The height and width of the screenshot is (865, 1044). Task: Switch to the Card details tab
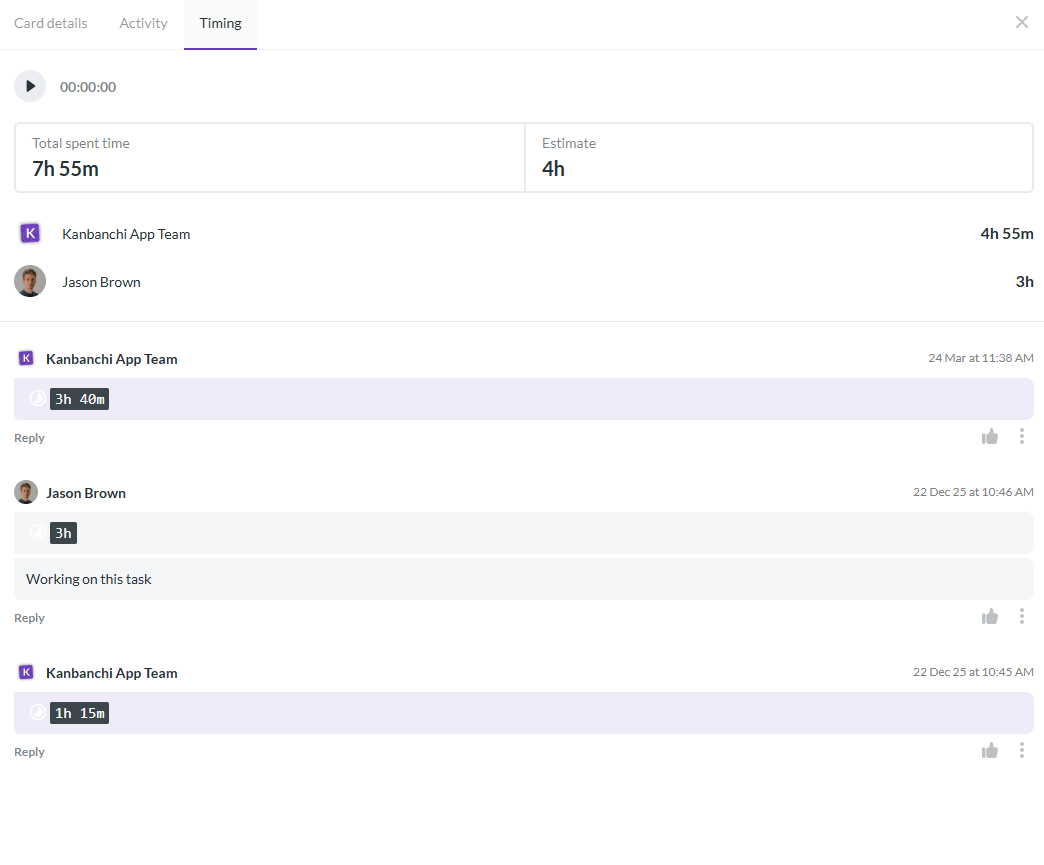[51, 23]
